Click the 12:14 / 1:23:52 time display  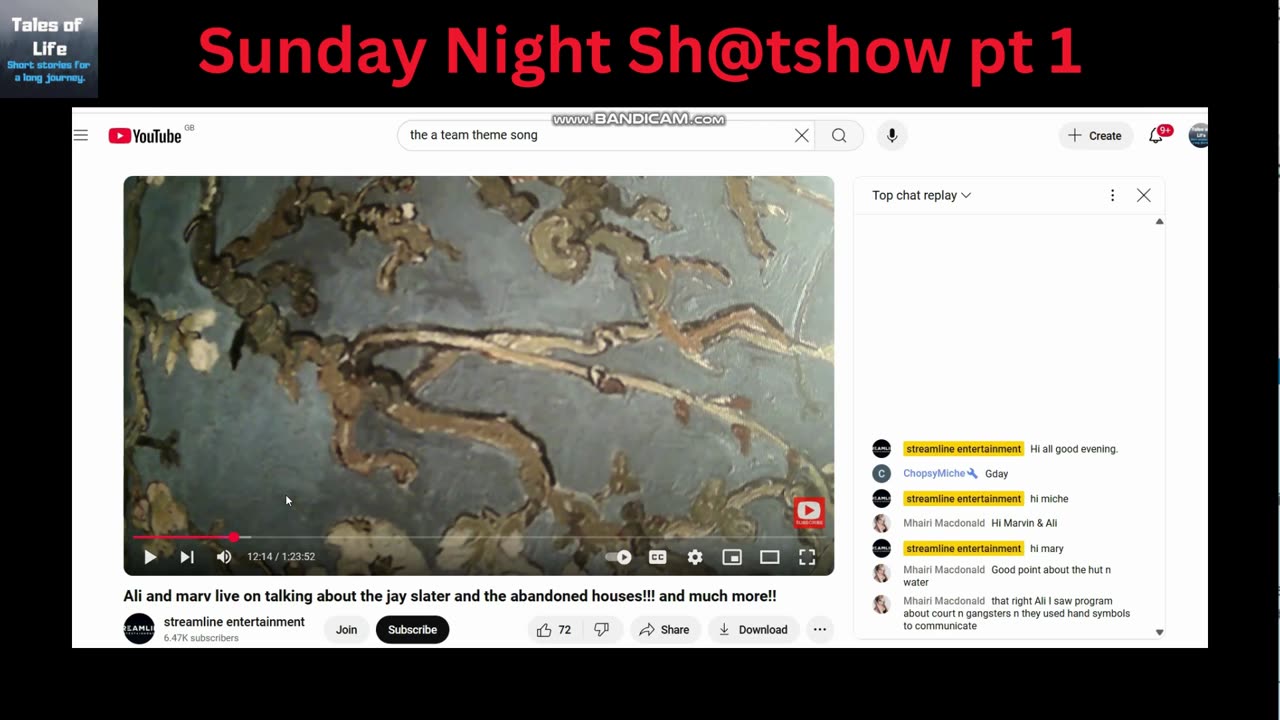pyautogui.click(x=281, y=557)
